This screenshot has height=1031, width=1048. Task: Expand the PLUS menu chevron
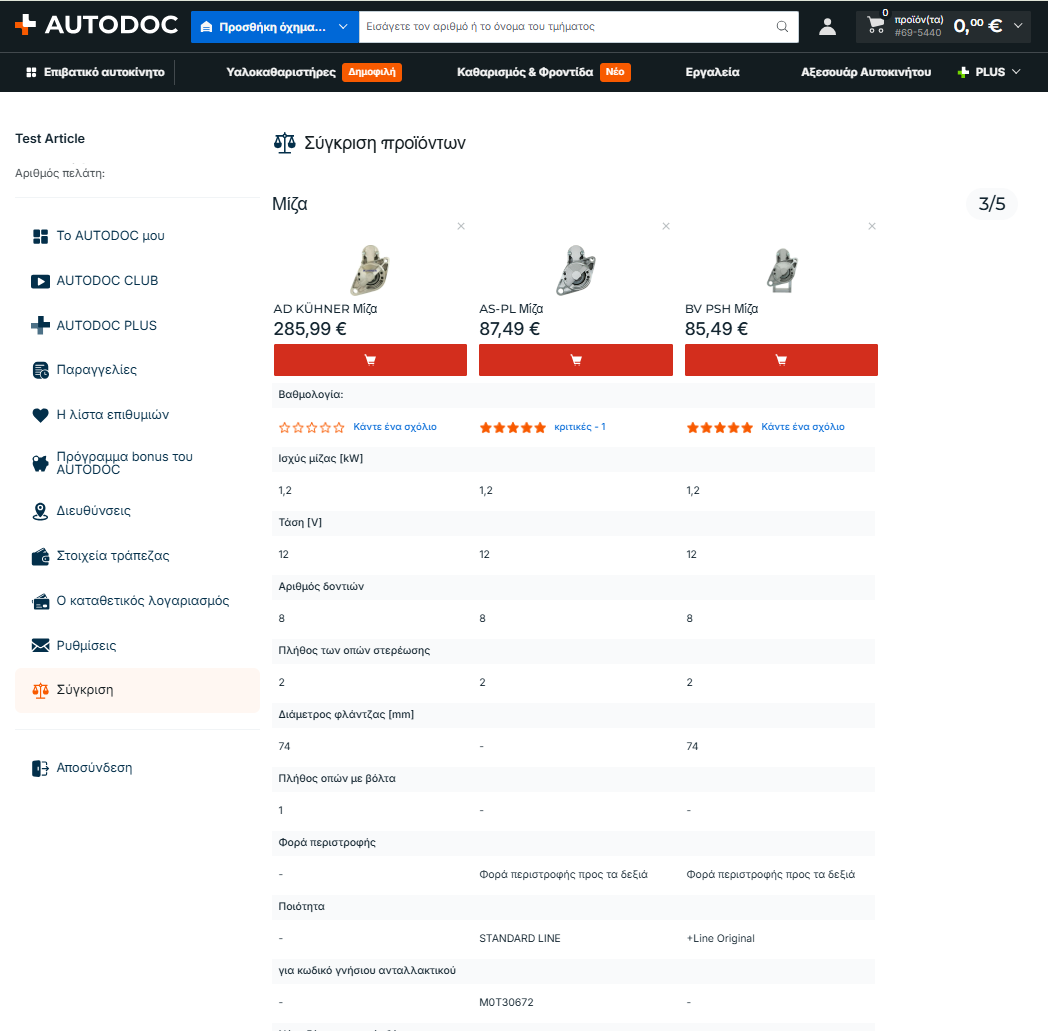[1017, 71]
